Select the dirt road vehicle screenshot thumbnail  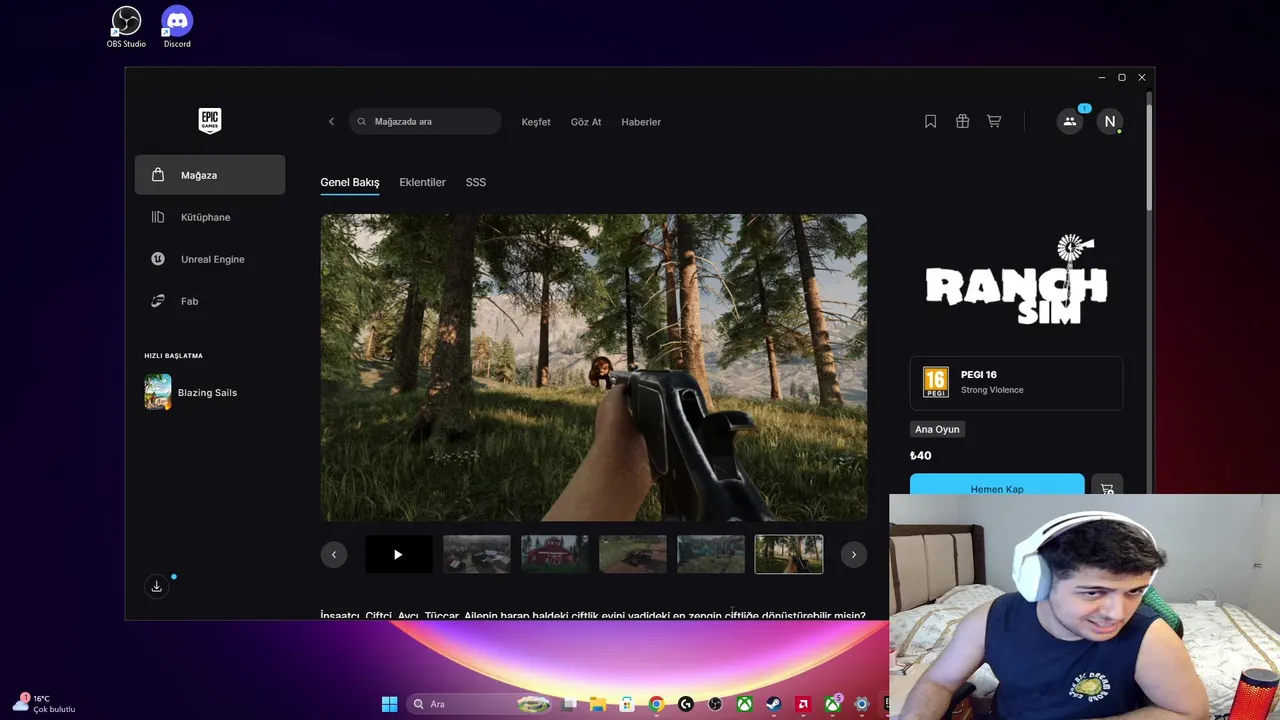(x=633, y=554)
